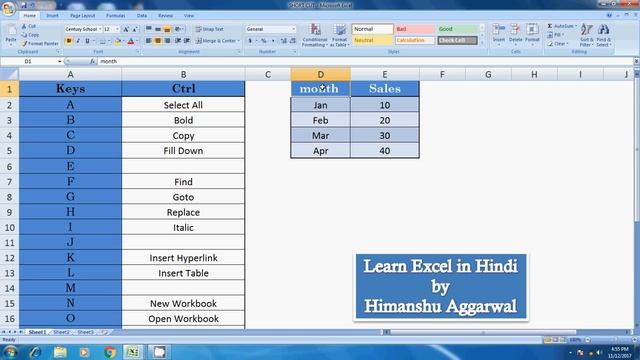Click the Insert cells icon
This screenshot has width=640, height=360.
[499, 33]
